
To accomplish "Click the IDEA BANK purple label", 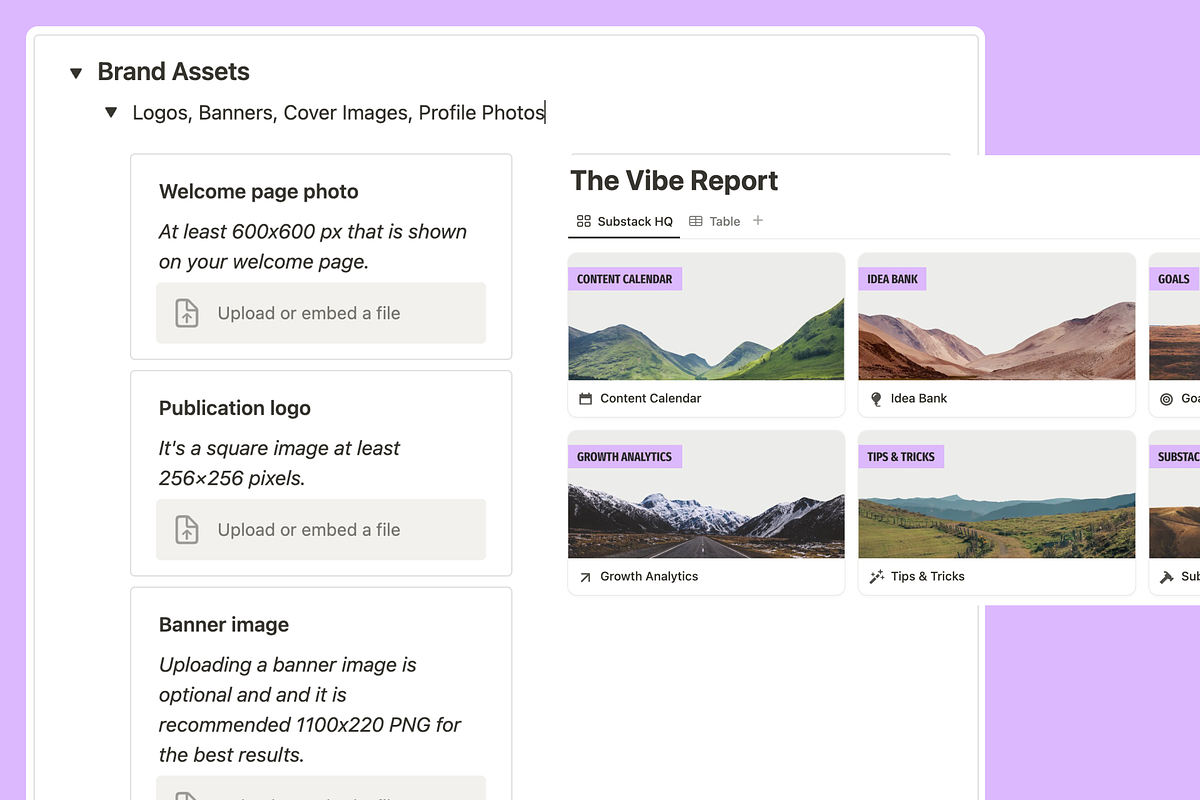I will point(893,279).
